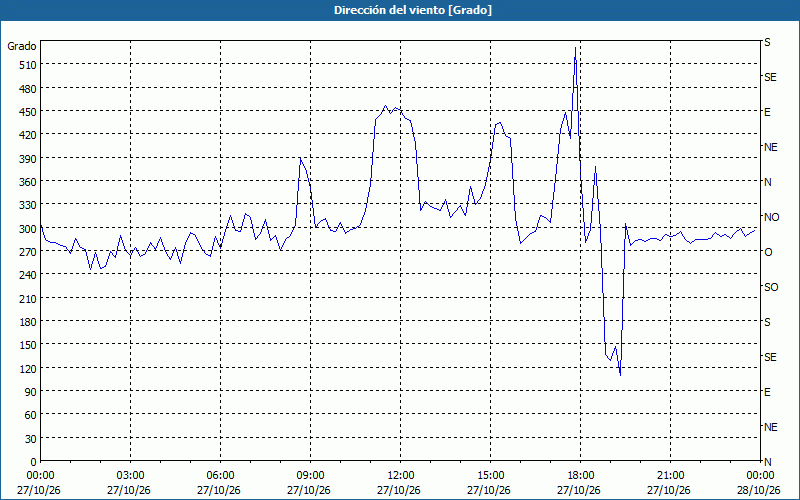The width and height of the screenshot is (800, 500).
Task: Click the 09:00 time label on the x-axis
Action: [310, 476]
